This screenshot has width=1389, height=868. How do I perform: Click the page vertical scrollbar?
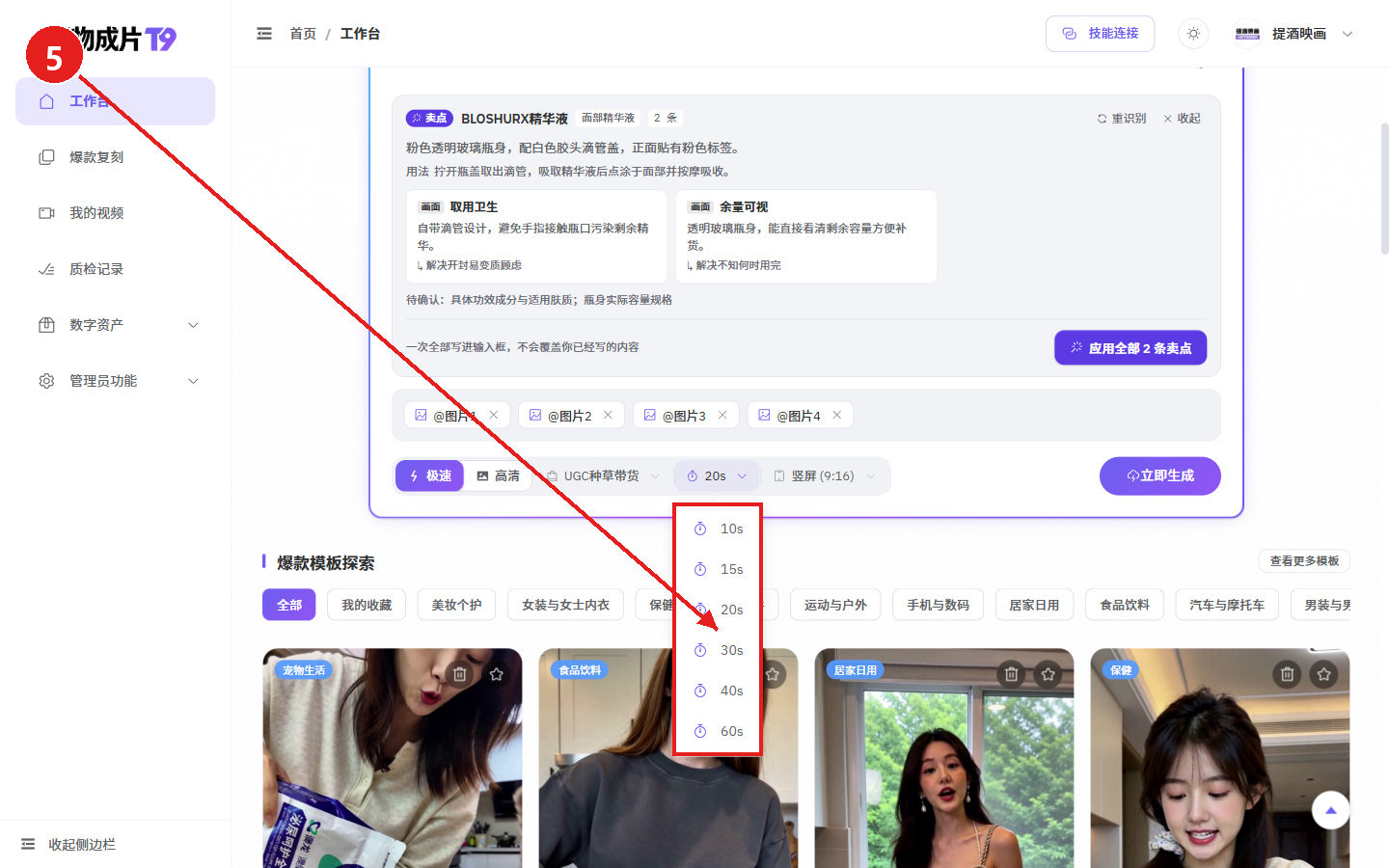(1384, 188)
